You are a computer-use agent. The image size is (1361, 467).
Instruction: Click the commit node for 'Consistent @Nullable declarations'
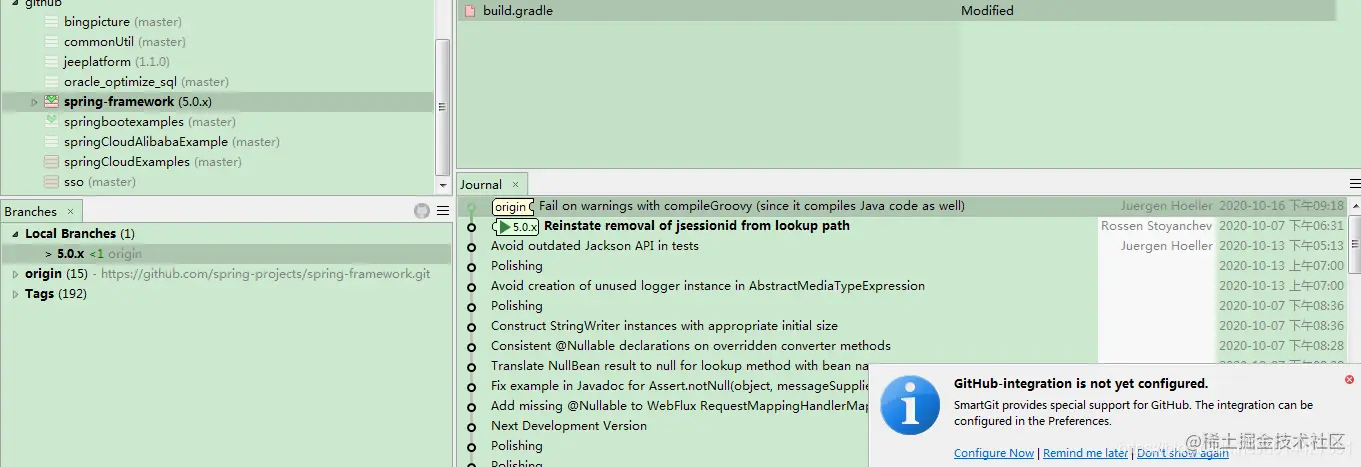[472, 347]
